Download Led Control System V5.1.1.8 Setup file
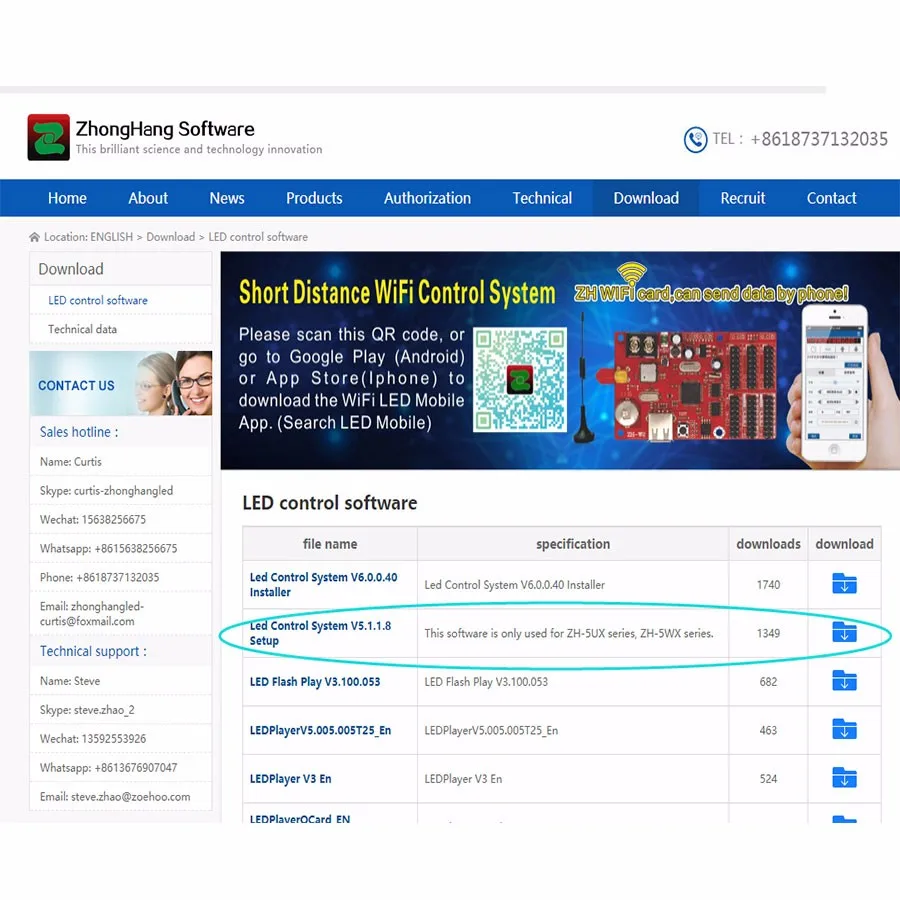This screenshot has height=900, width=900. coord(844,633)
